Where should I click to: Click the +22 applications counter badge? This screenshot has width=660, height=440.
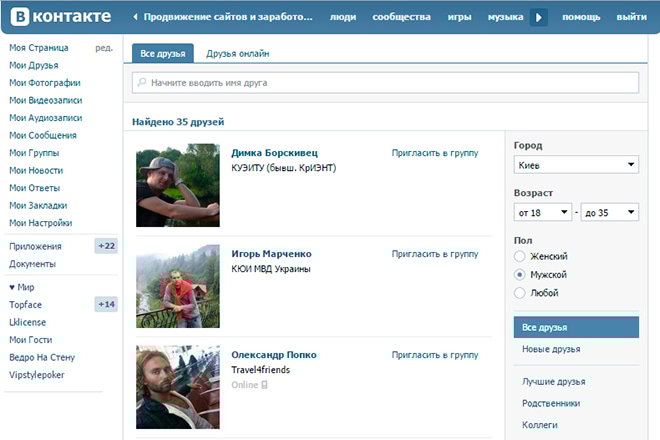pos(106,246)
